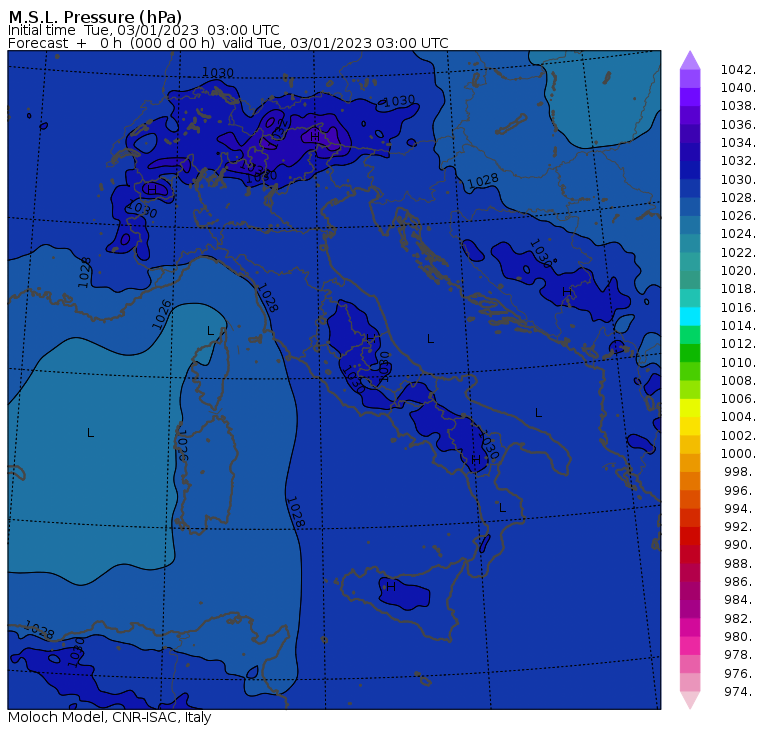This screenshot has width=760, height=731.
Task: Select the '984.' legend value
Action: point(740,600)
